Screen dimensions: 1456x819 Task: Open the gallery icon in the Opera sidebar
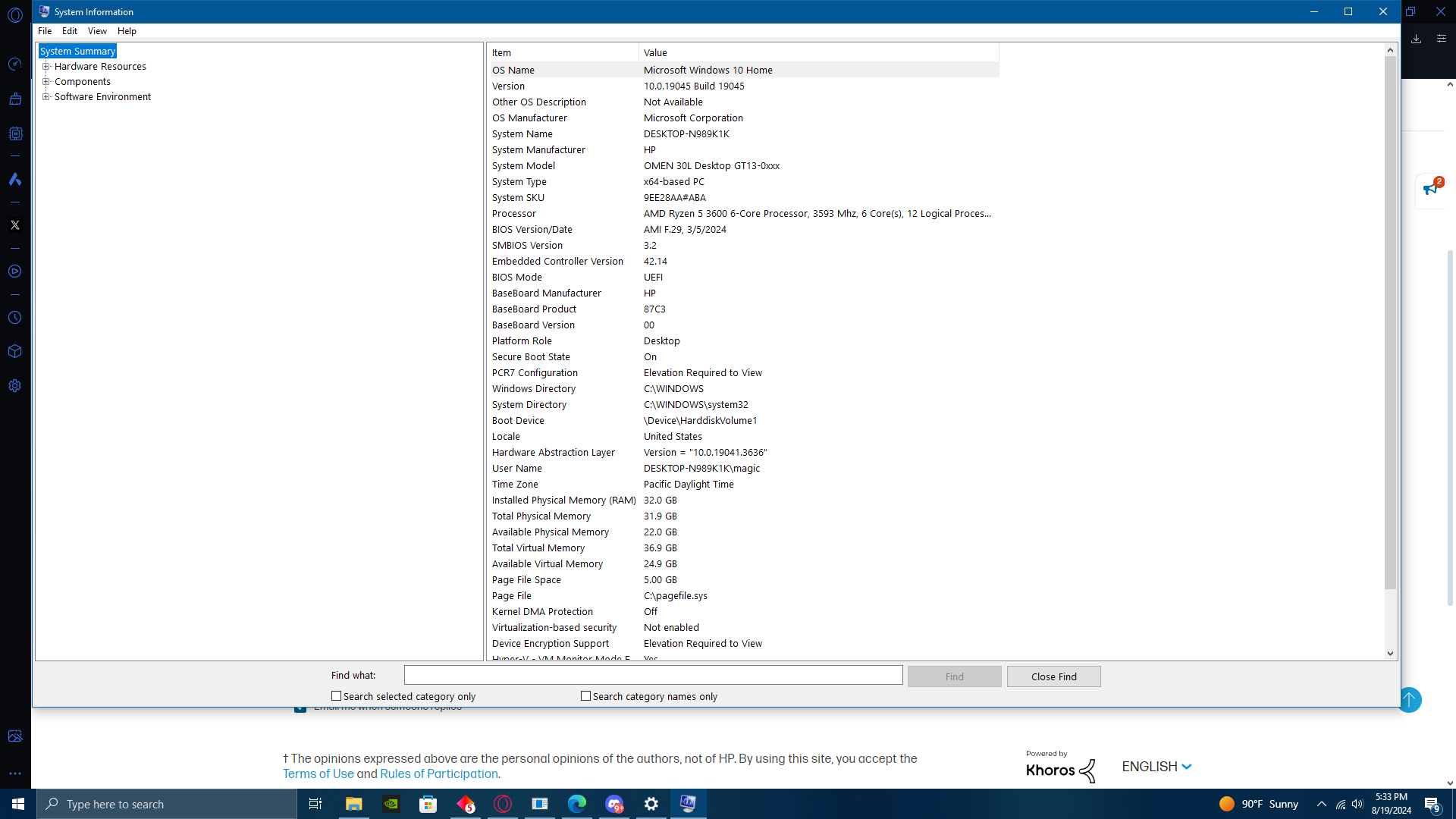pos(15,736)
